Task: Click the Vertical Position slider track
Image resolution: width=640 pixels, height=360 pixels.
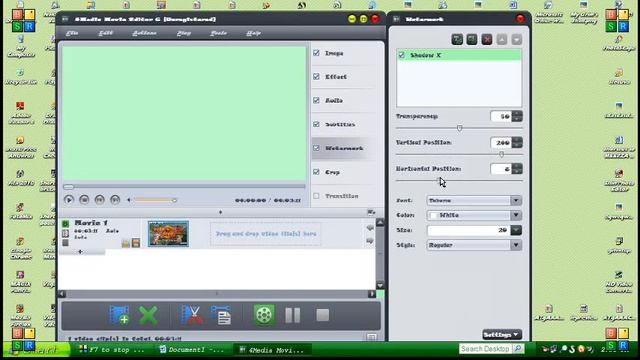Action: click(x=459, y=154)
